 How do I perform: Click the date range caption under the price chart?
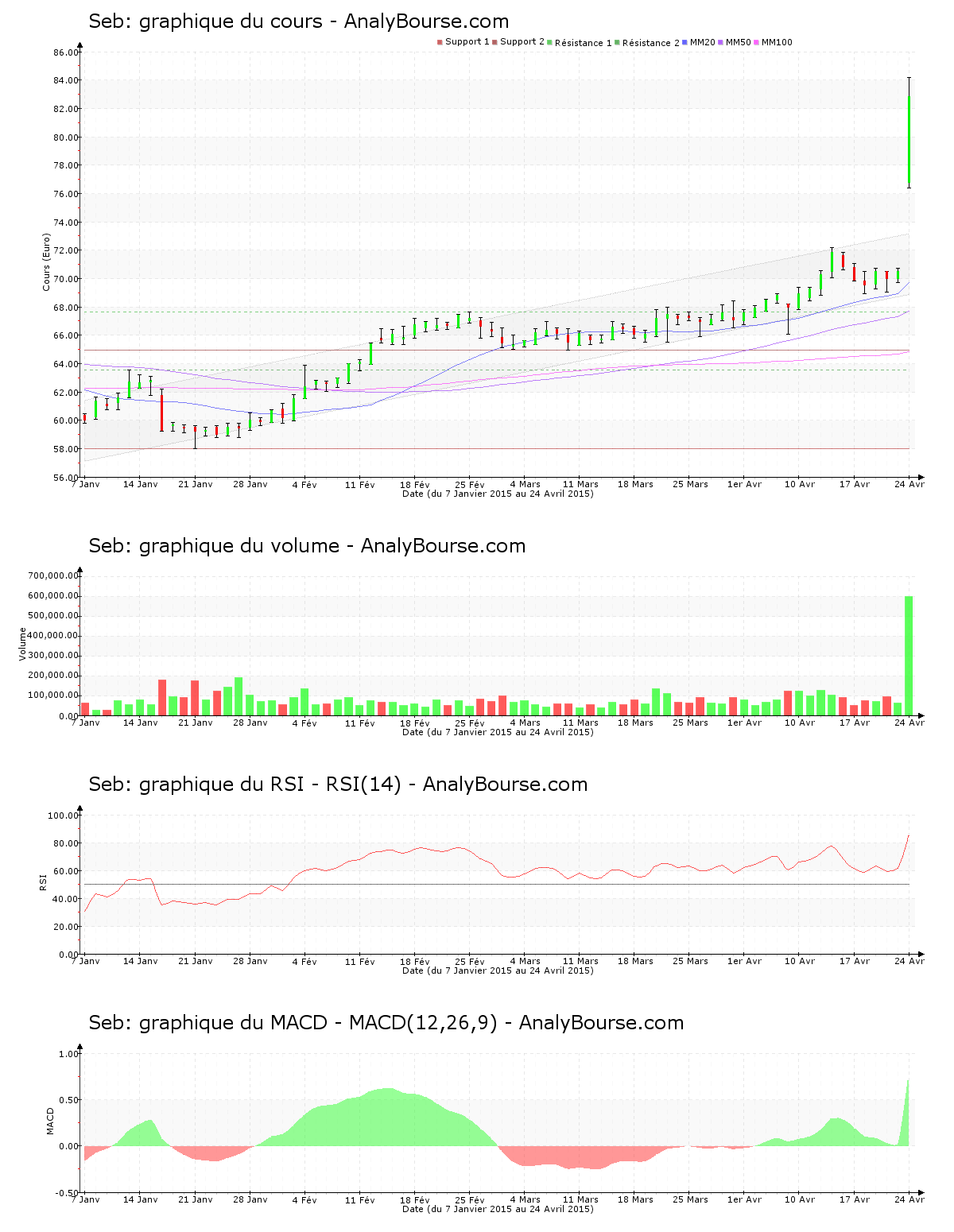click(498, 494)
